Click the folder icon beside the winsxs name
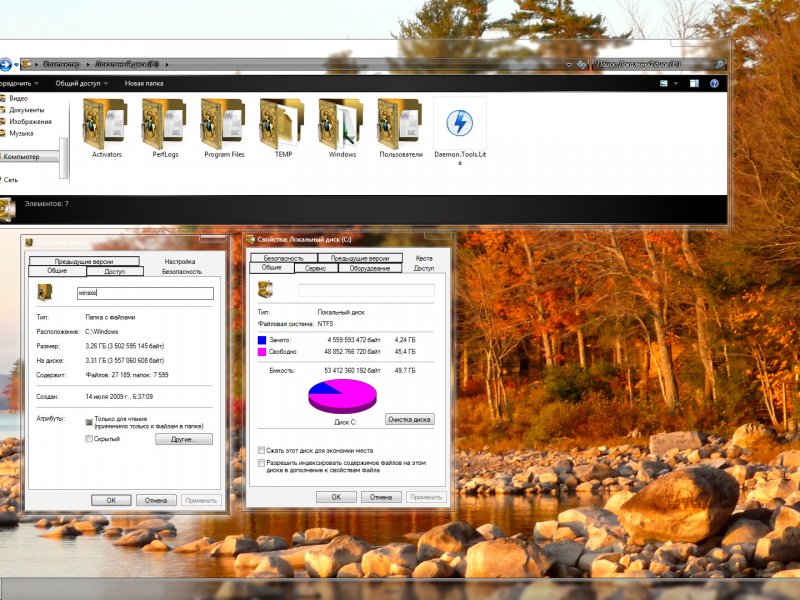This screenshot has height=600, width=800. point(45,292)
